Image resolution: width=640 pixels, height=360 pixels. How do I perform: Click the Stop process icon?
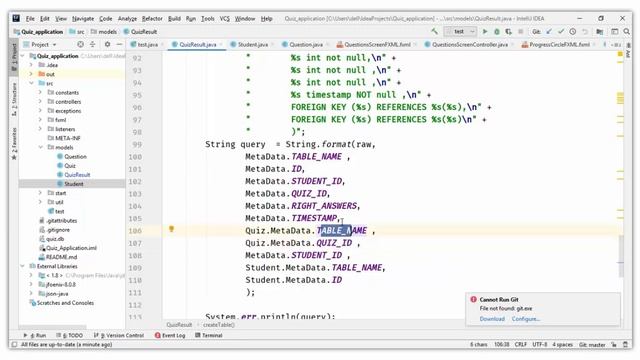point(520,31)
